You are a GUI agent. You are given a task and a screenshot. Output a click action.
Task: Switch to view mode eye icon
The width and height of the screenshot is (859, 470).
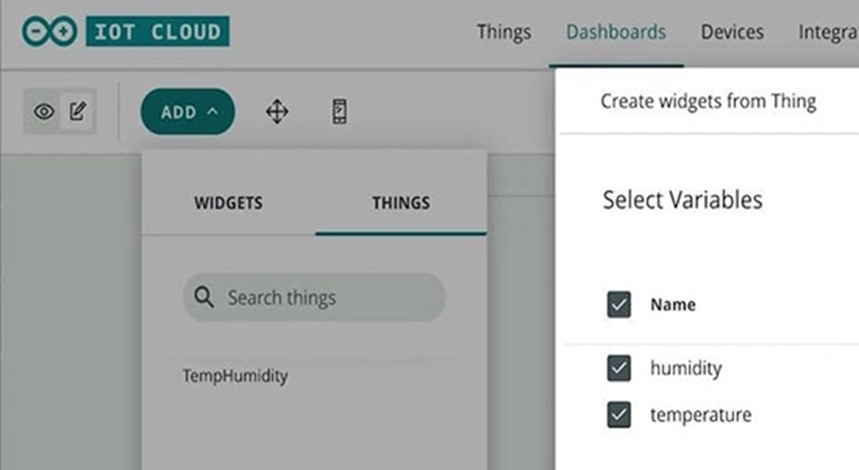44,112
